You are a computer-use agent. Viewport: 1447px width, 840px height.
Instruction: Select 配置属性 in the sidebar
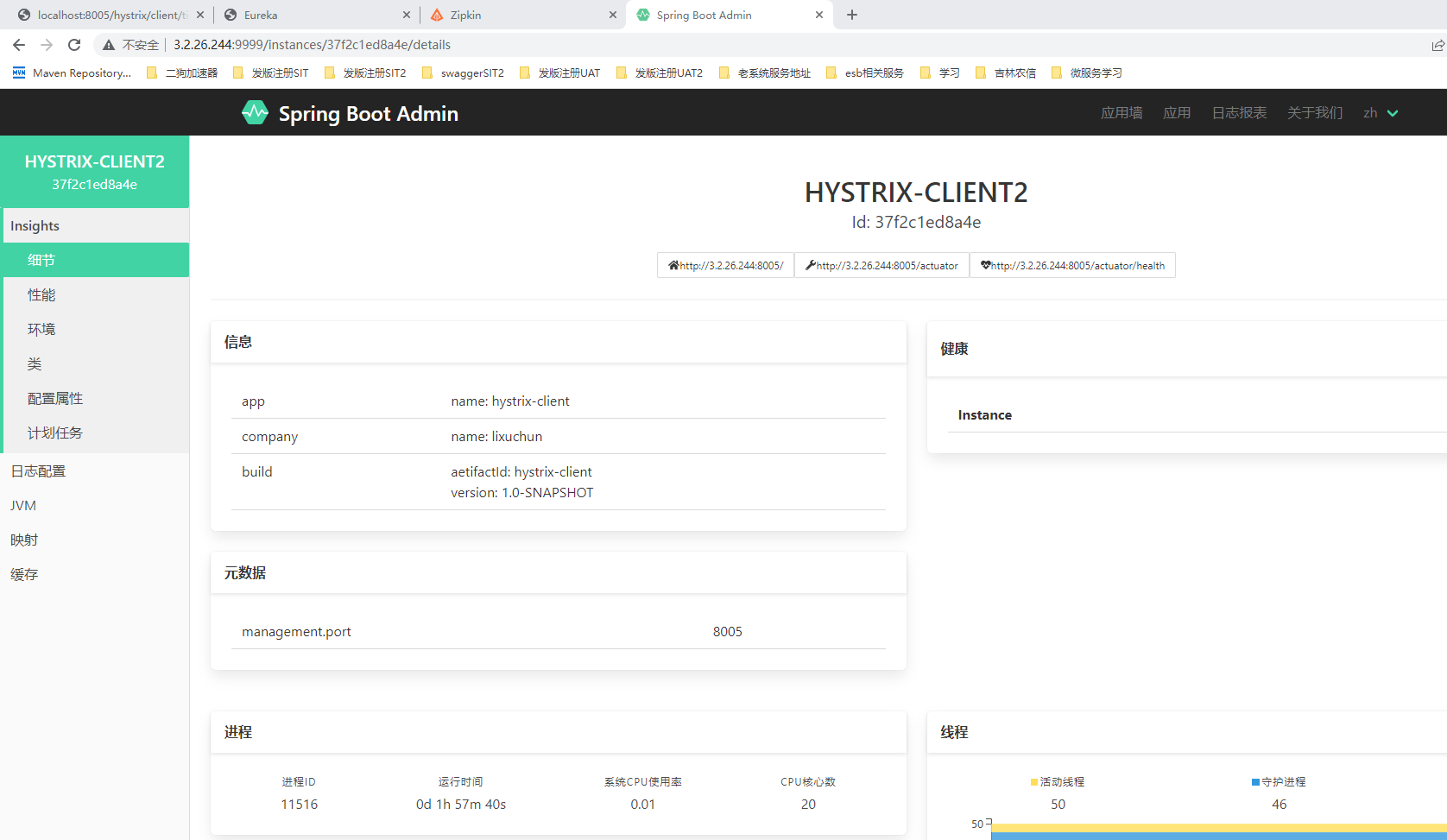(96, 398)
